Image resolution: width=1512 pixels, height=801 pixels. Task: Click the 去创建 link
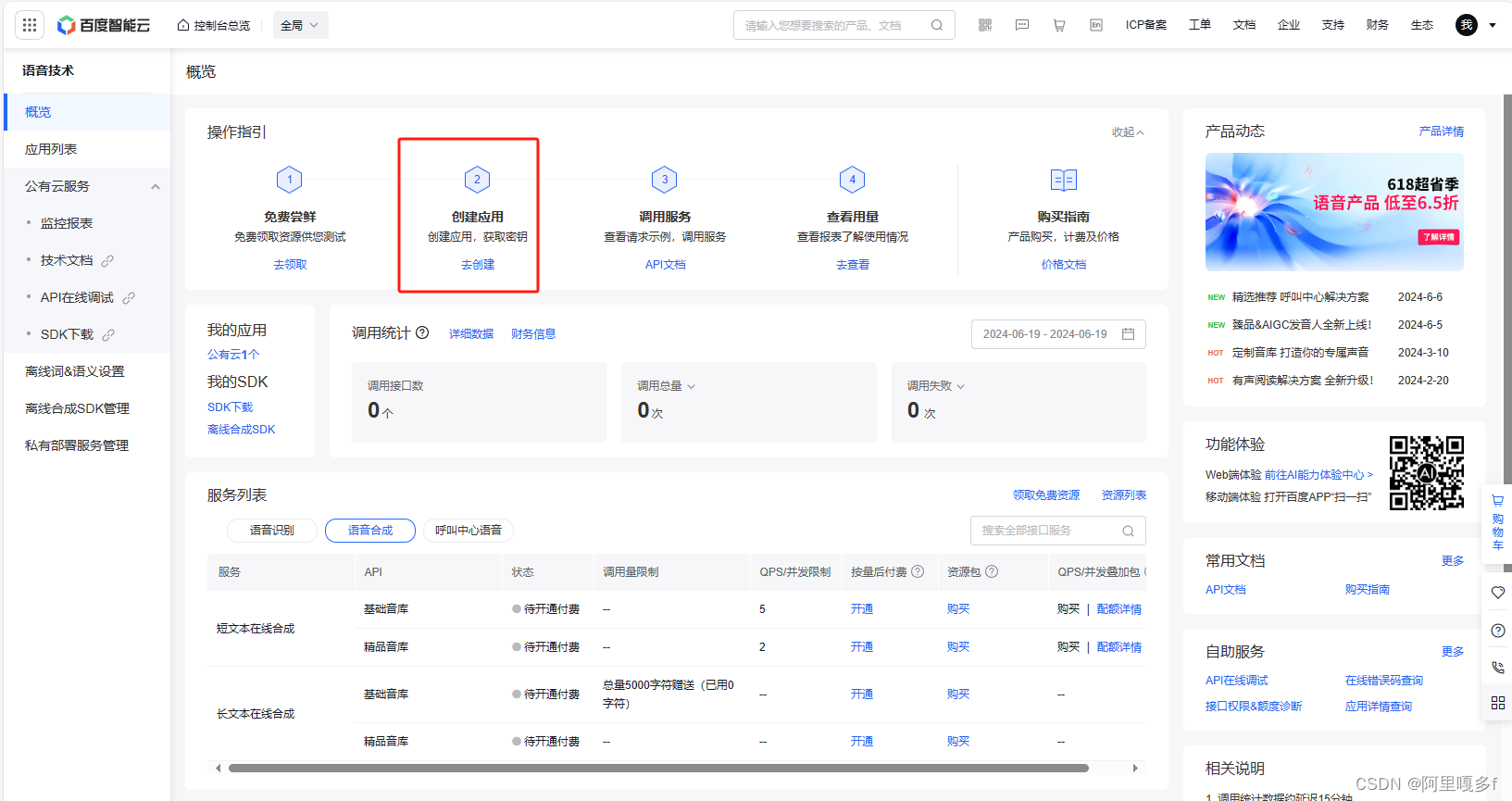click(x=478, y=265)
